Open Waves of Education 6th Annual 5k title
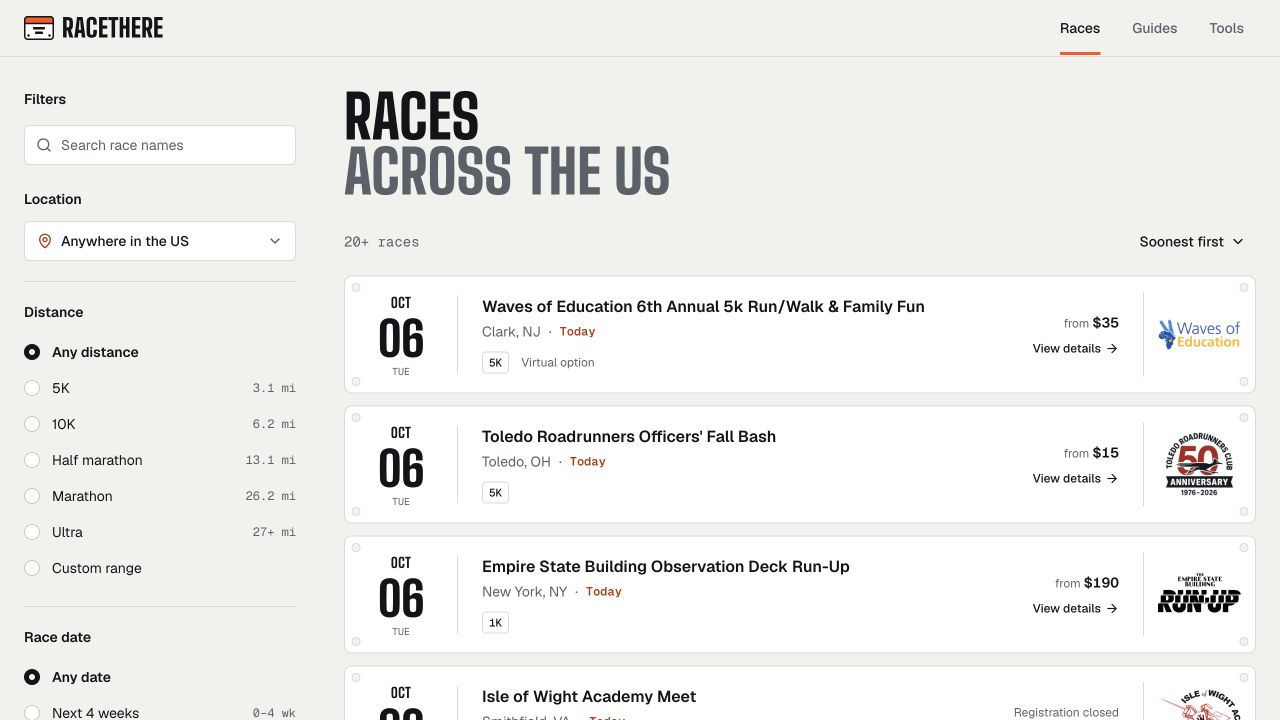This screenshot has height=720, width=1280. point(703,307)
